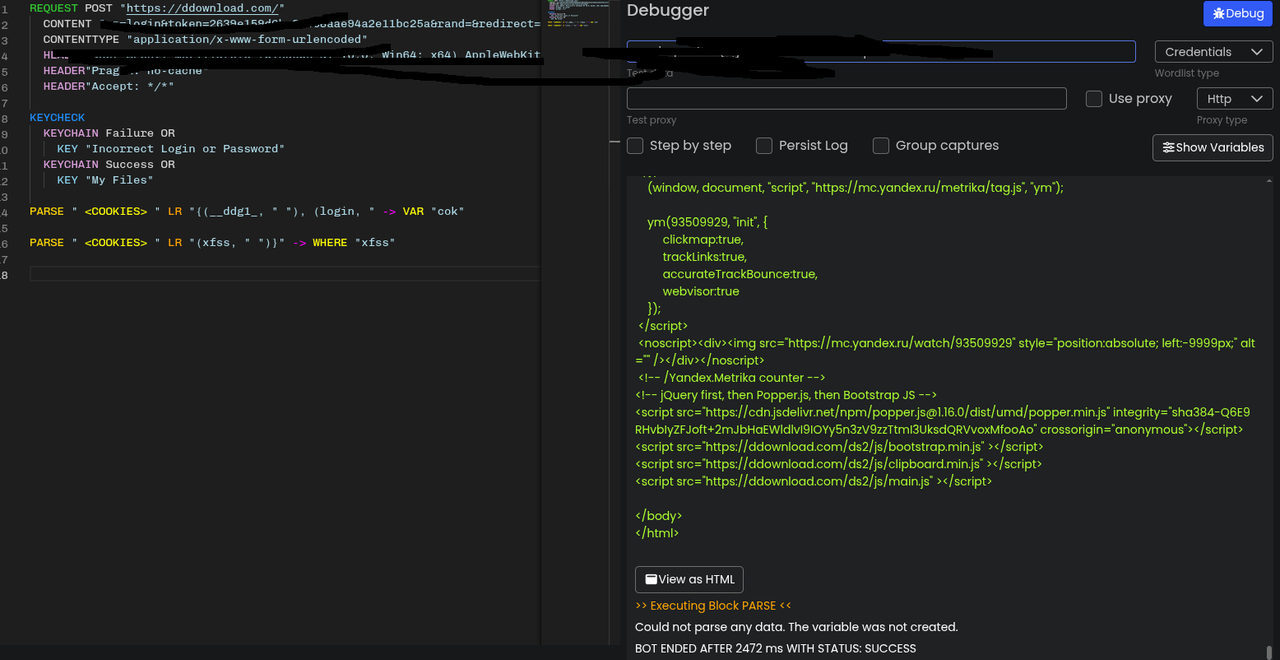Viewport: 1280px width, 660px height.
Task: Click the main.js script line in log
Action: pos(814,481)
